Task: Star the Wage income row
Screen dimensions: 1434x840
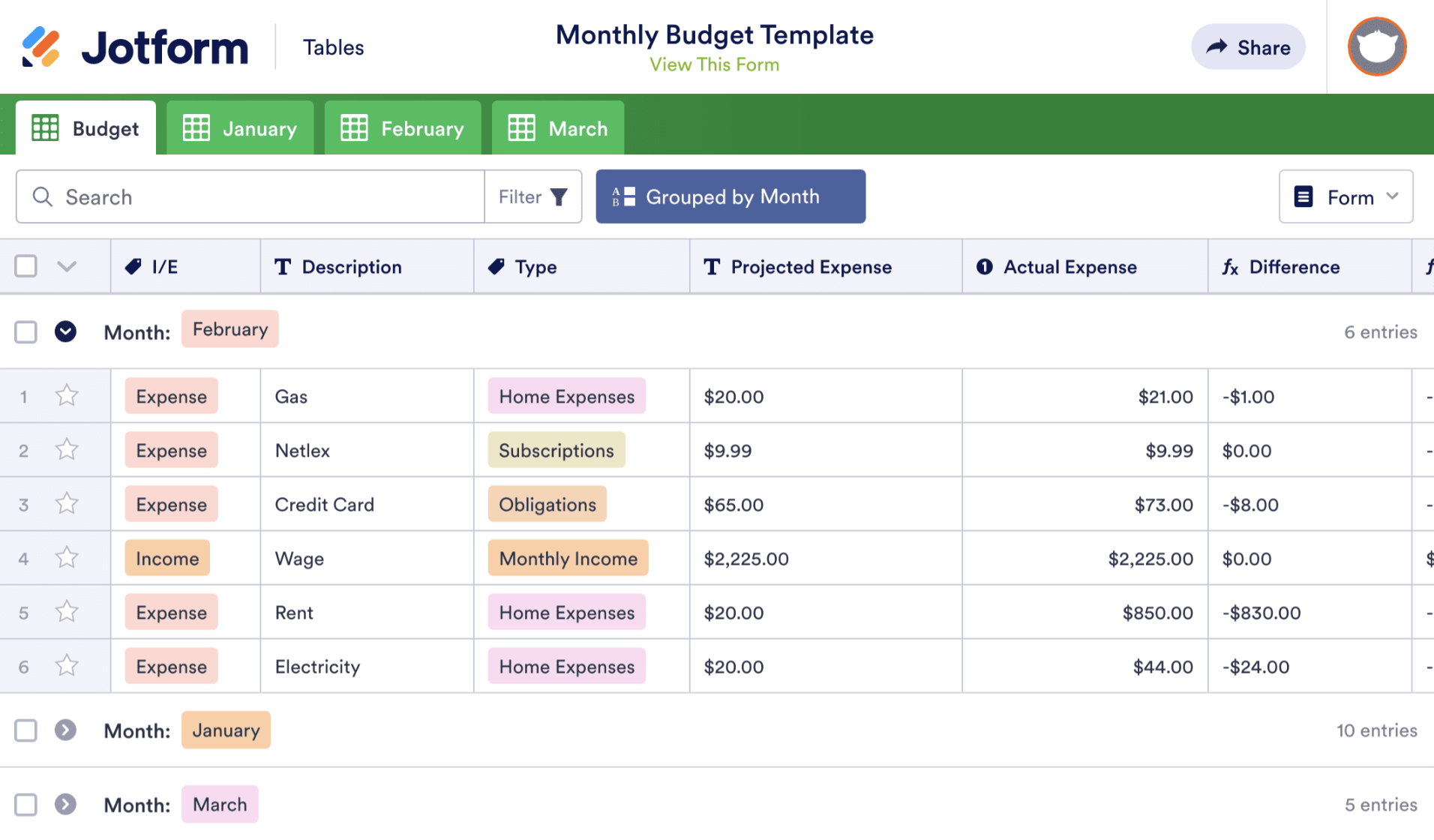Action: click(67, 557)
